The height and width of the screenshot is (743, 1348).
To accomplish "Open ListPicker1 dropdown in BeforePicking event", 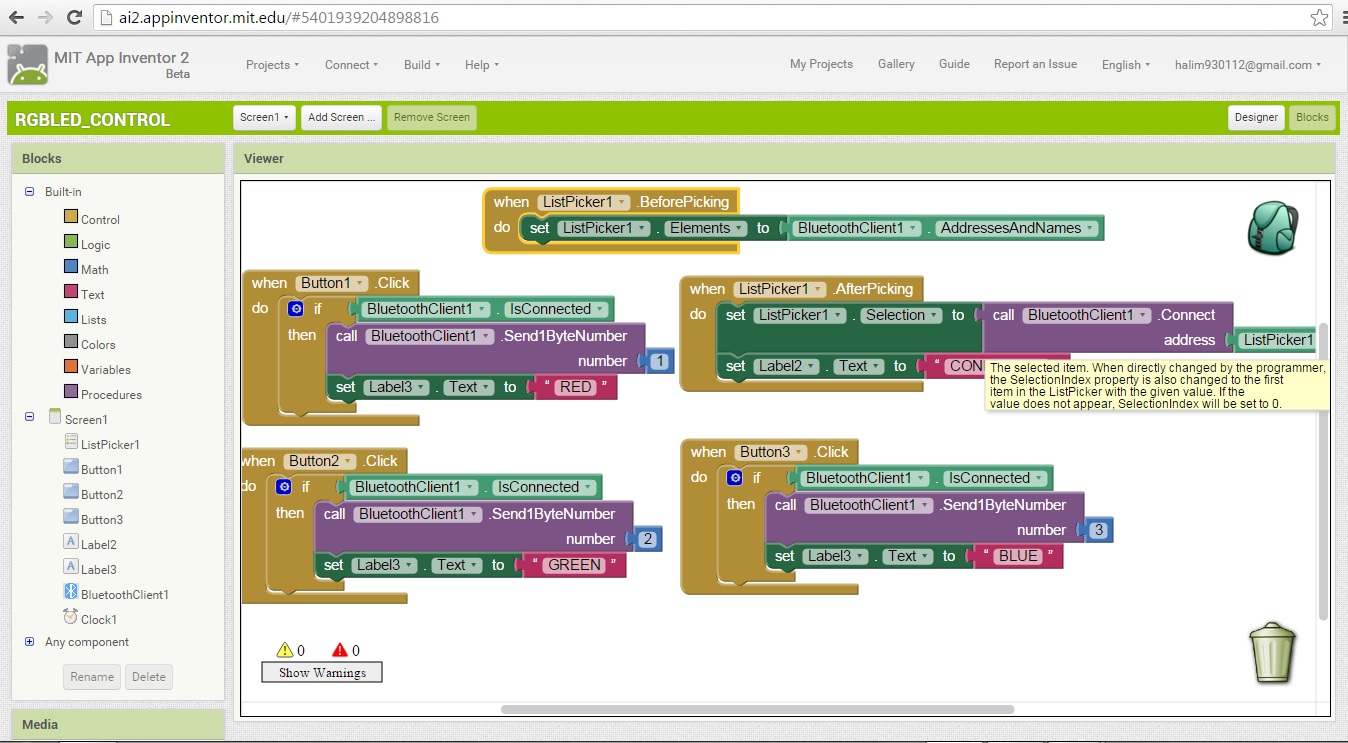I will (x=584, y=202).
